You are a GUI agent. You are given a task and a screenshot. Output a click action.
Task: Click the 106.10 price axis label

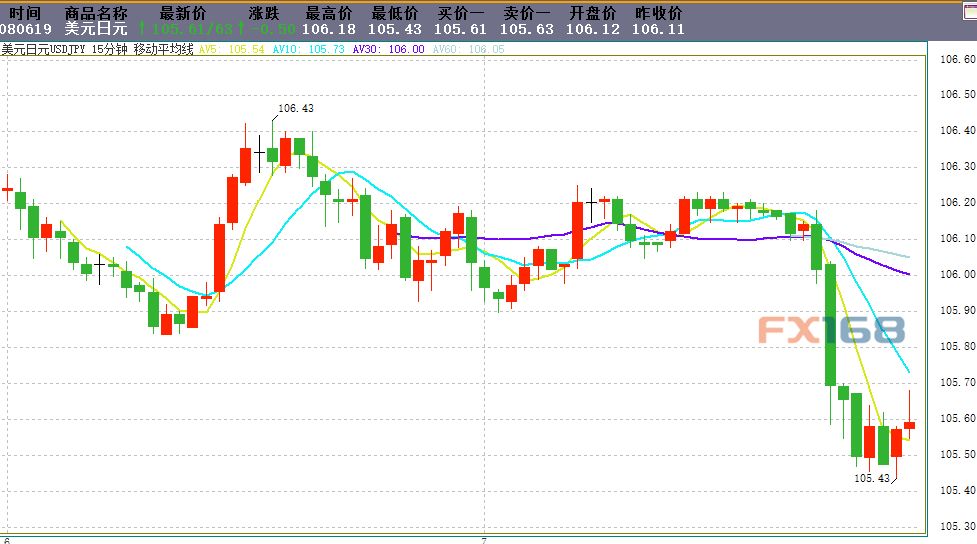(x=958, y=238)
